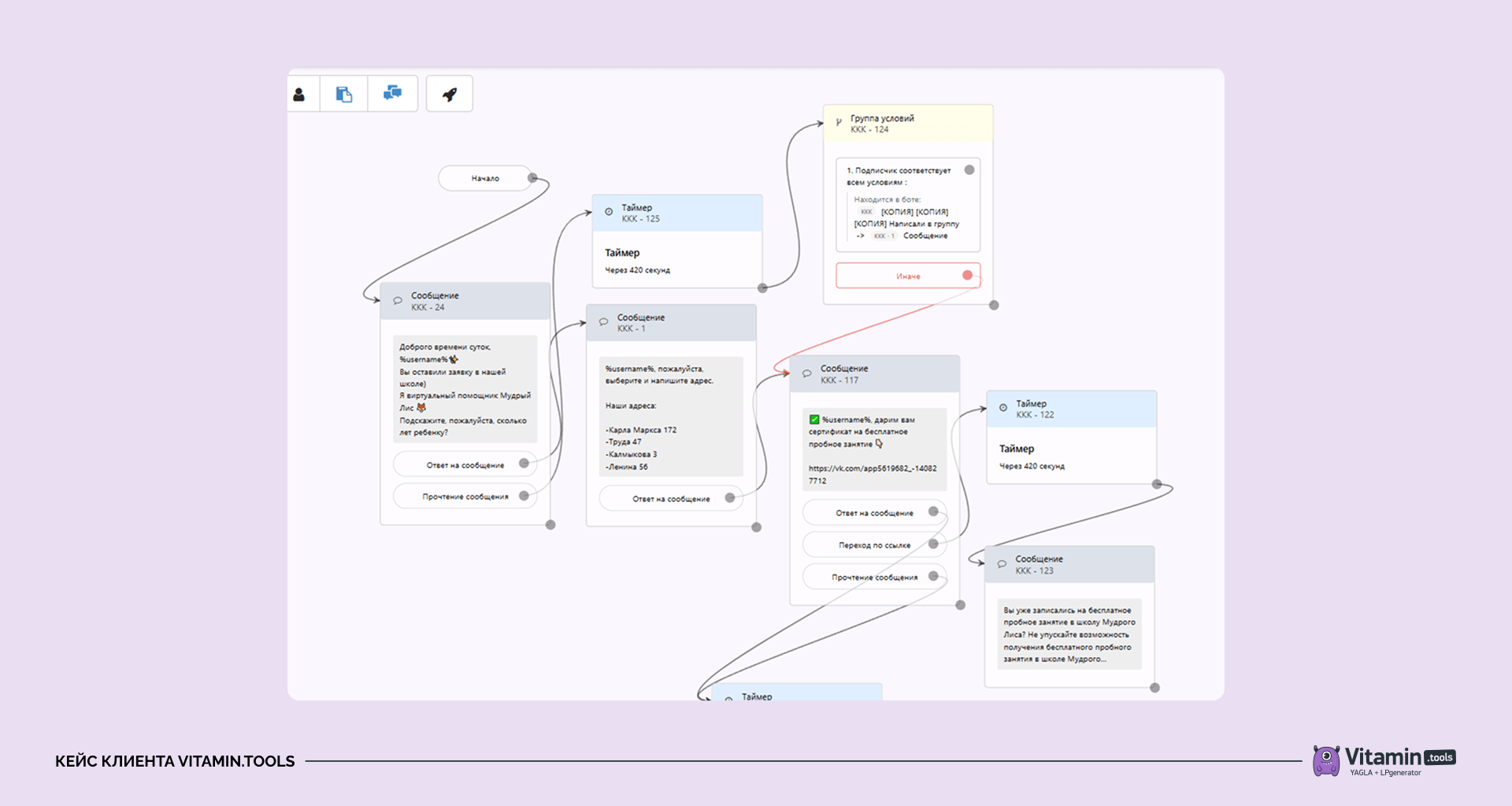Click 'Переход по ссылке' output in ККК - 117

tap(874, 545)
